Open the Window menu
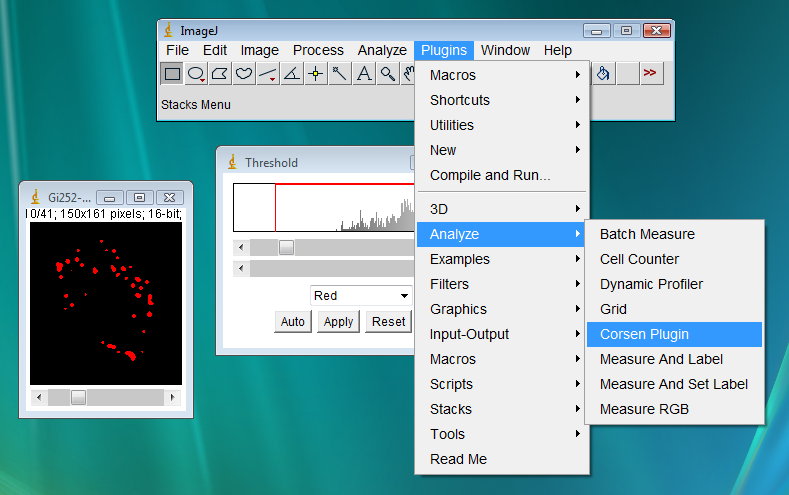 505,50
